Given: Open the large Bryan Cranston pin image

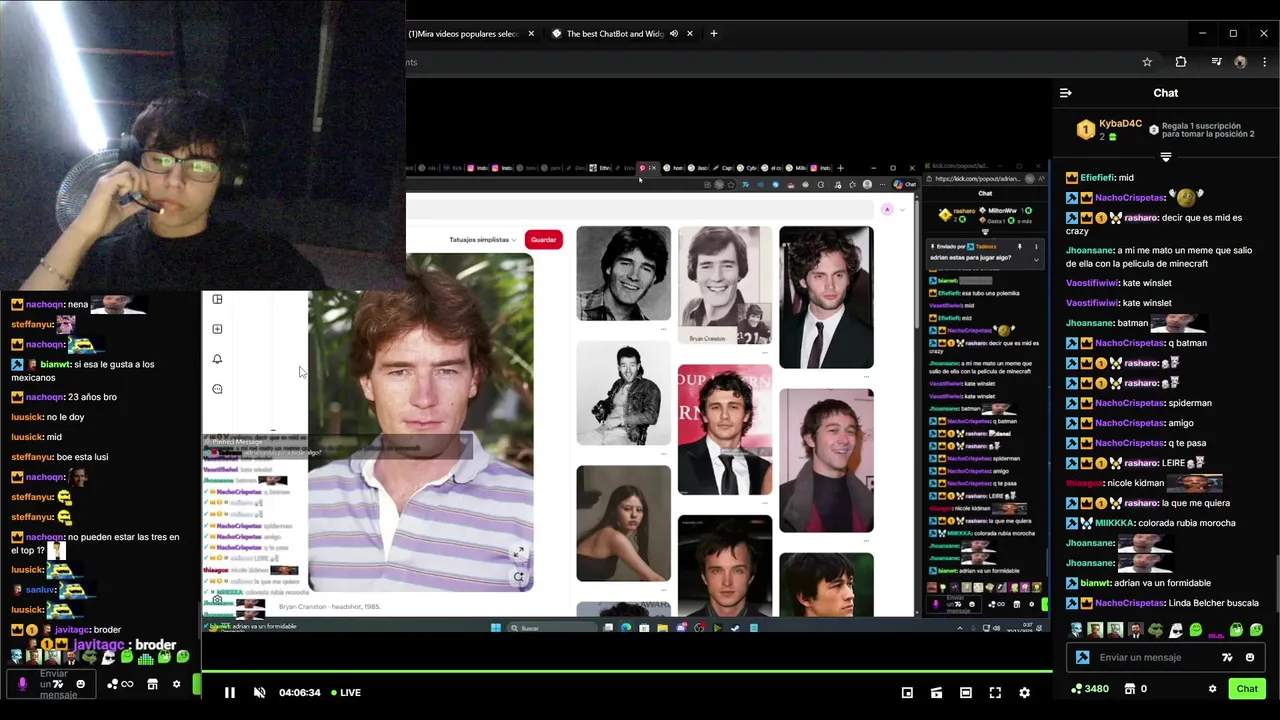Looking at the screenshot, I should pyautogui.click(x=420, y=422).
